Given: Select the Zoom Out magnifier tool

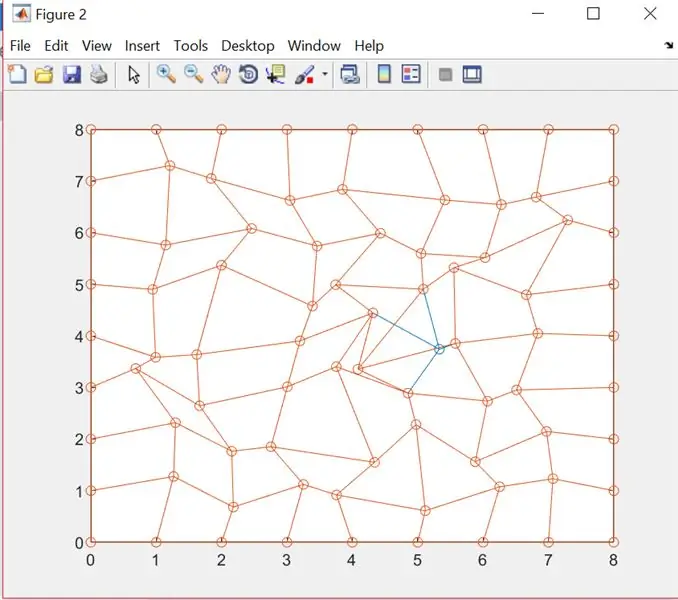Looking at the screenshot, I should [x=193, y=74].
